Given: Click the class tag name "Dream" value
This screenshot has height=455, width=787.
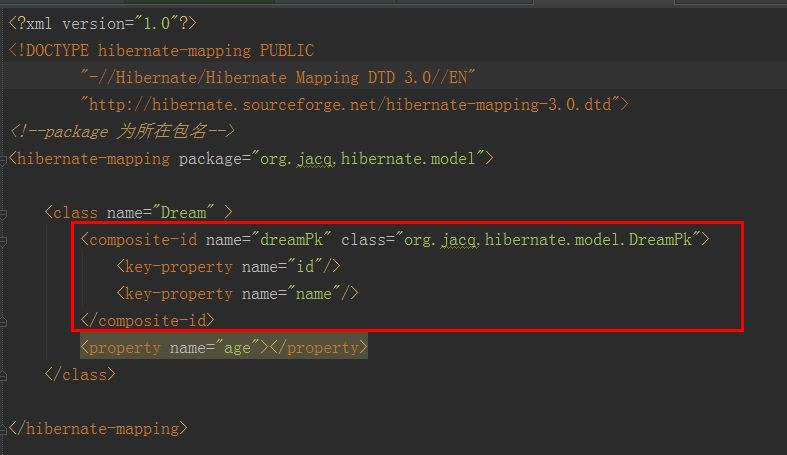Looking at the screenshot, I should point(183,213).
